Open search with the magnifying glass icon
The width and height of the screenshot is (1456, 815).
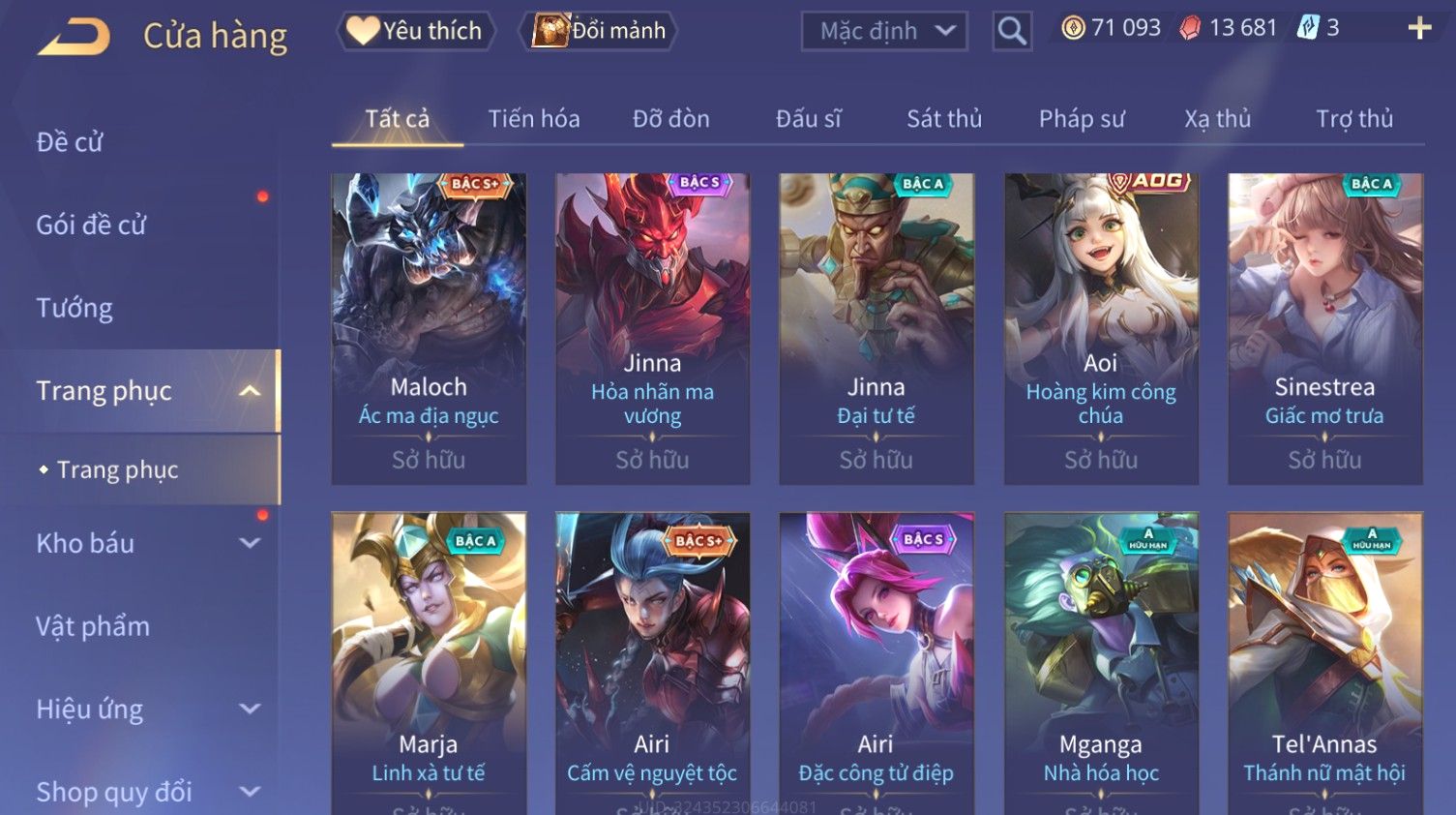(1012, 31)
